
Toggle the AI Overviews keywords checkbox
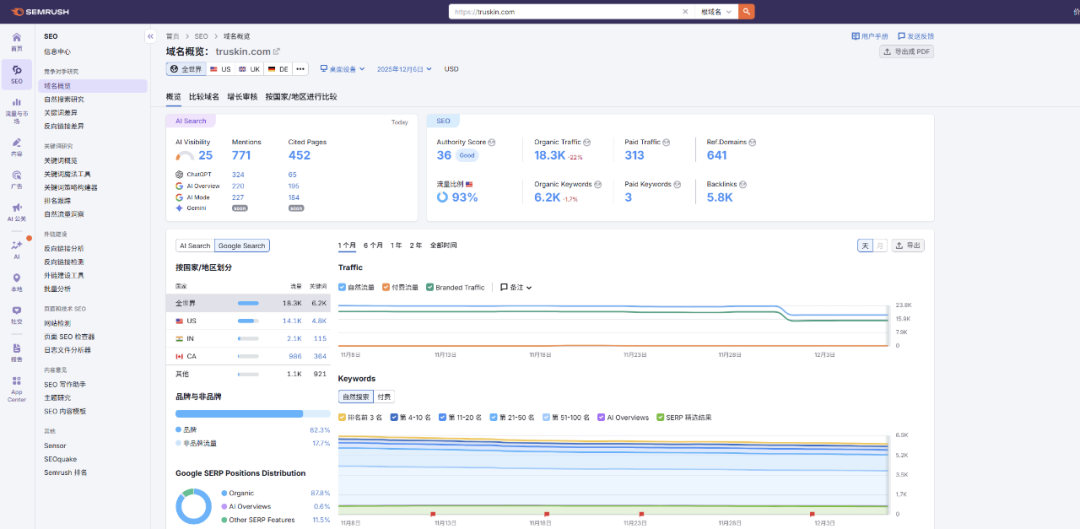(601, 417)
